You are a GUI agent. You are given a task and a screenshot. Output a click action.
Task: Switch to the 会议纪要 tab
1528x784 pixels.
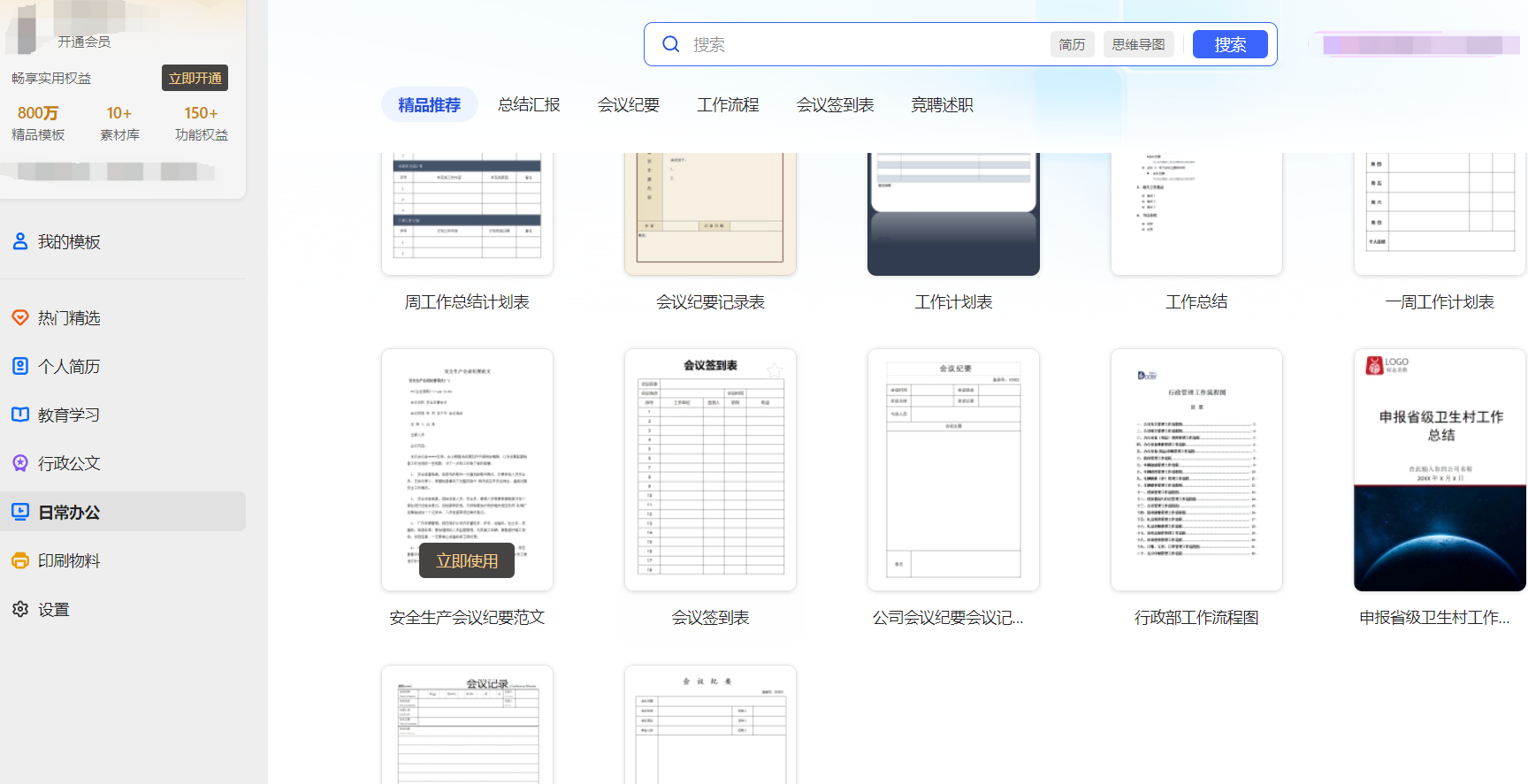click(x=629, y=104)
